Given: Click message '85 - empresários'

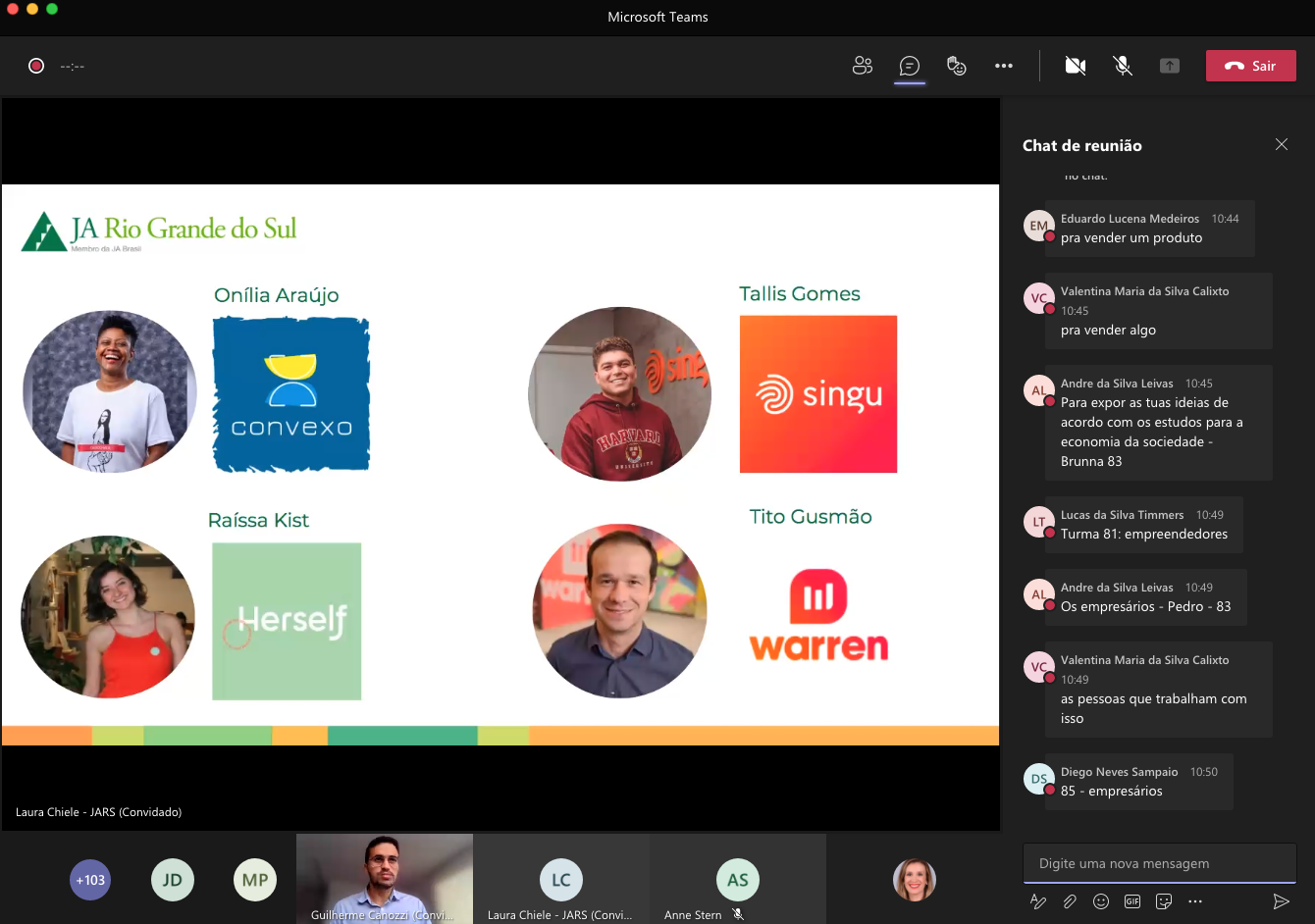Looking at the screenshot, I should tap(1111, 791).
